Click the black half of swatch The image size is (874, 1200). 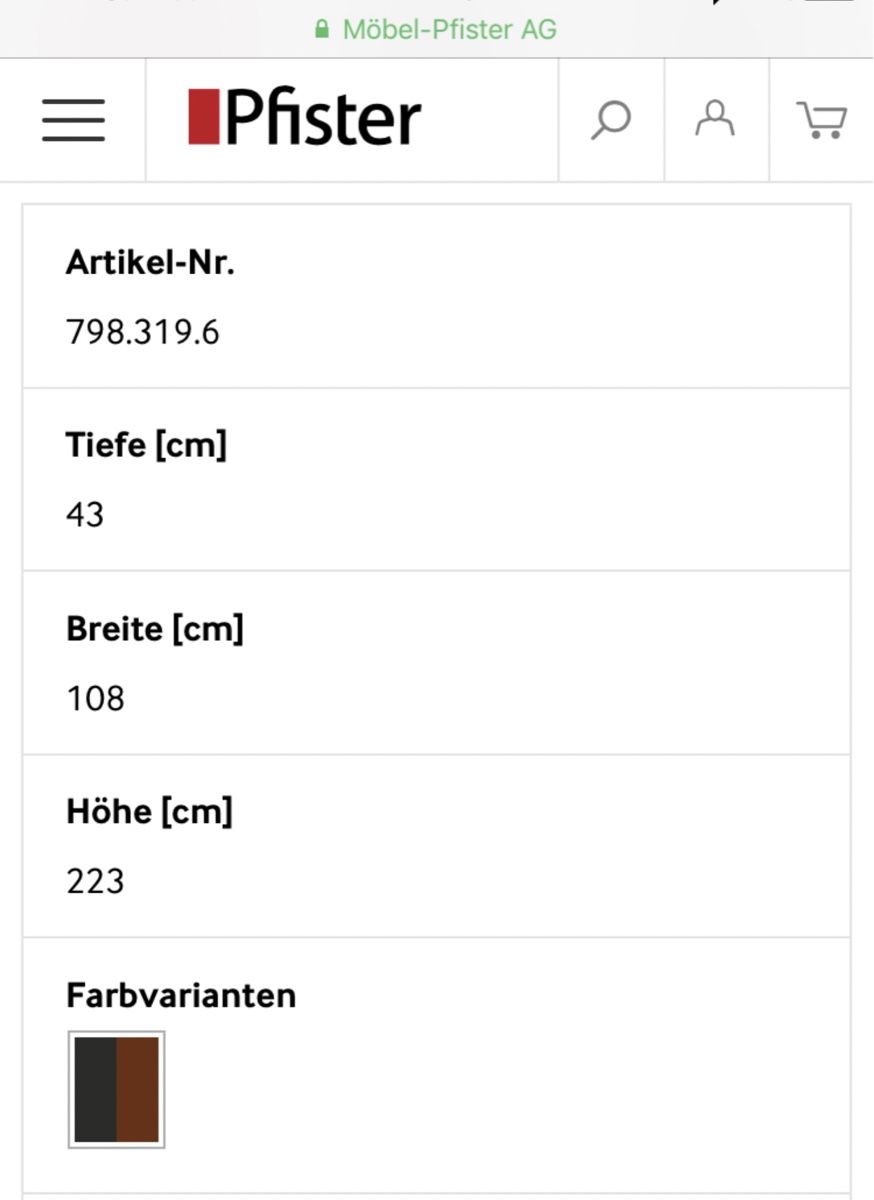95,1090
